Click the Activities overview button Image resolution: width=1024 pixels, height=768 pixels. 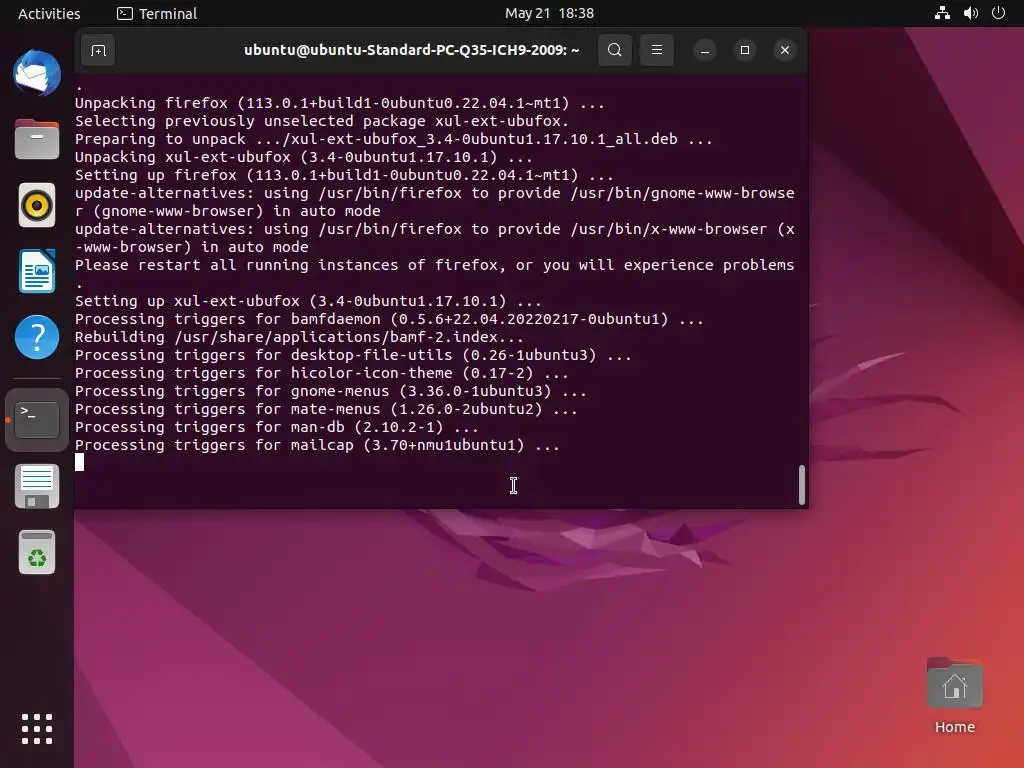tap(49, 13)
